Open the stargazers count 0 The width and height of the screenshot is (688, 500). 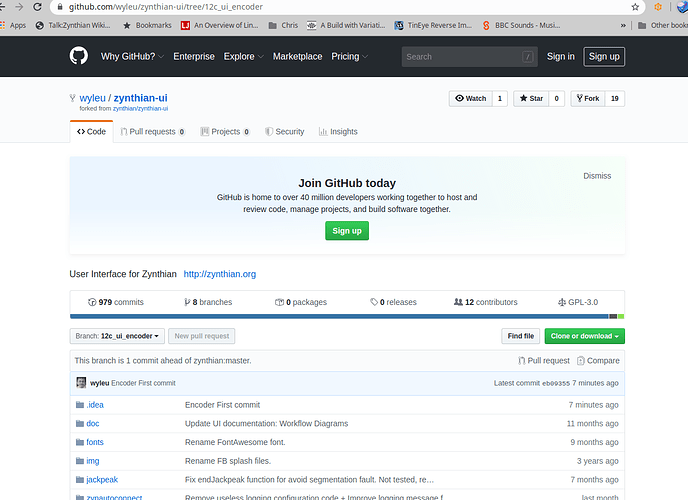[x=556, y=99]
